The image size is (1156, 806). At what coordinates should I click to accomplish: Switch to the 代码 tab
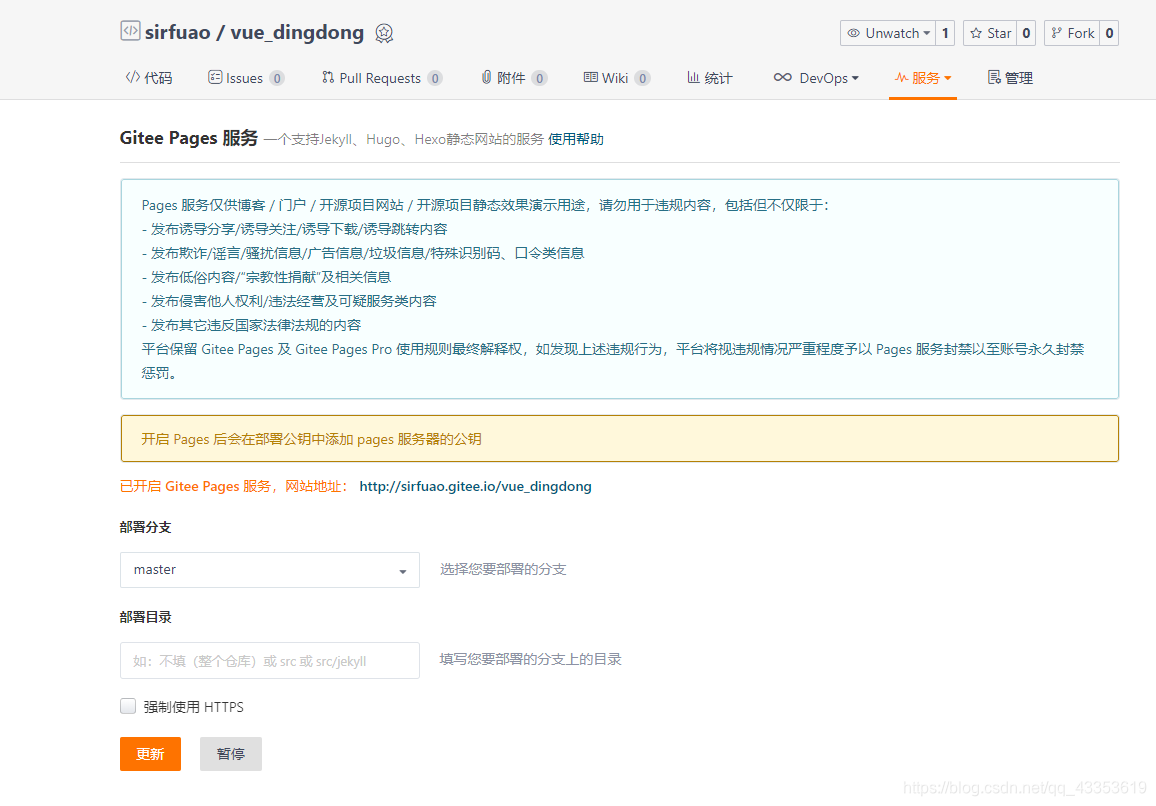(x=149, y=78)
